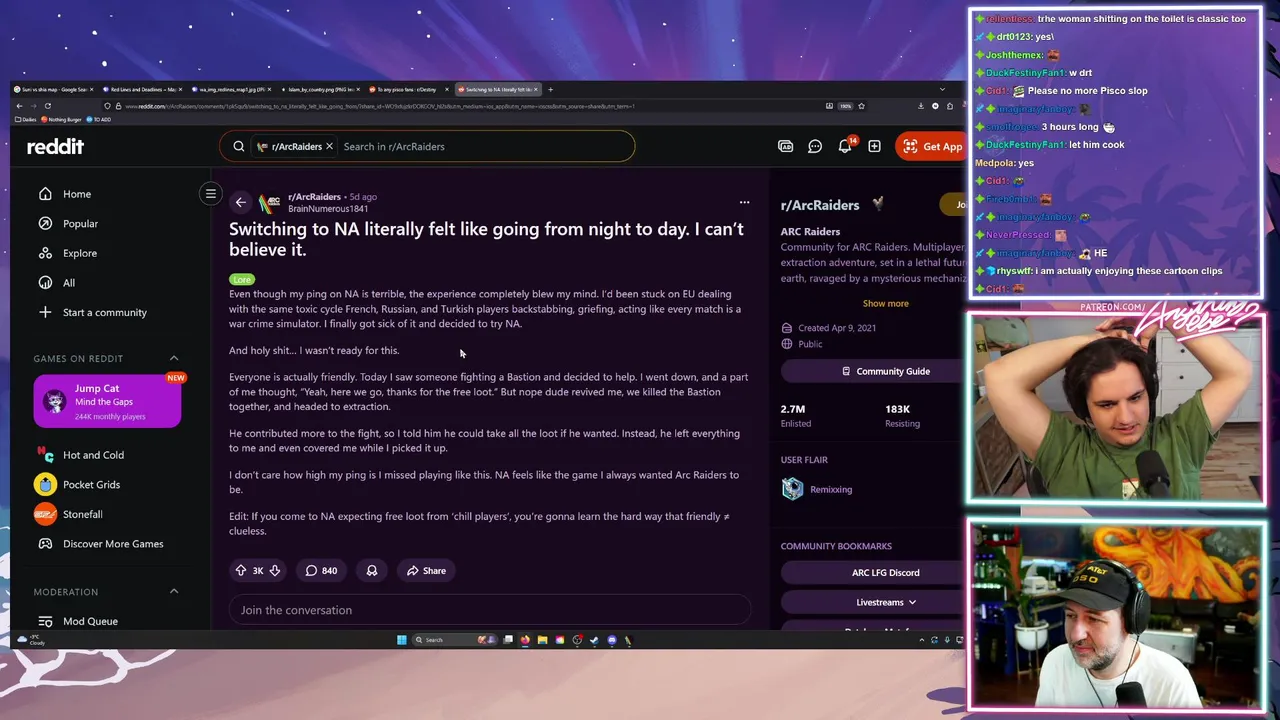
Task: Click Start a community
Action: (104, 312)
